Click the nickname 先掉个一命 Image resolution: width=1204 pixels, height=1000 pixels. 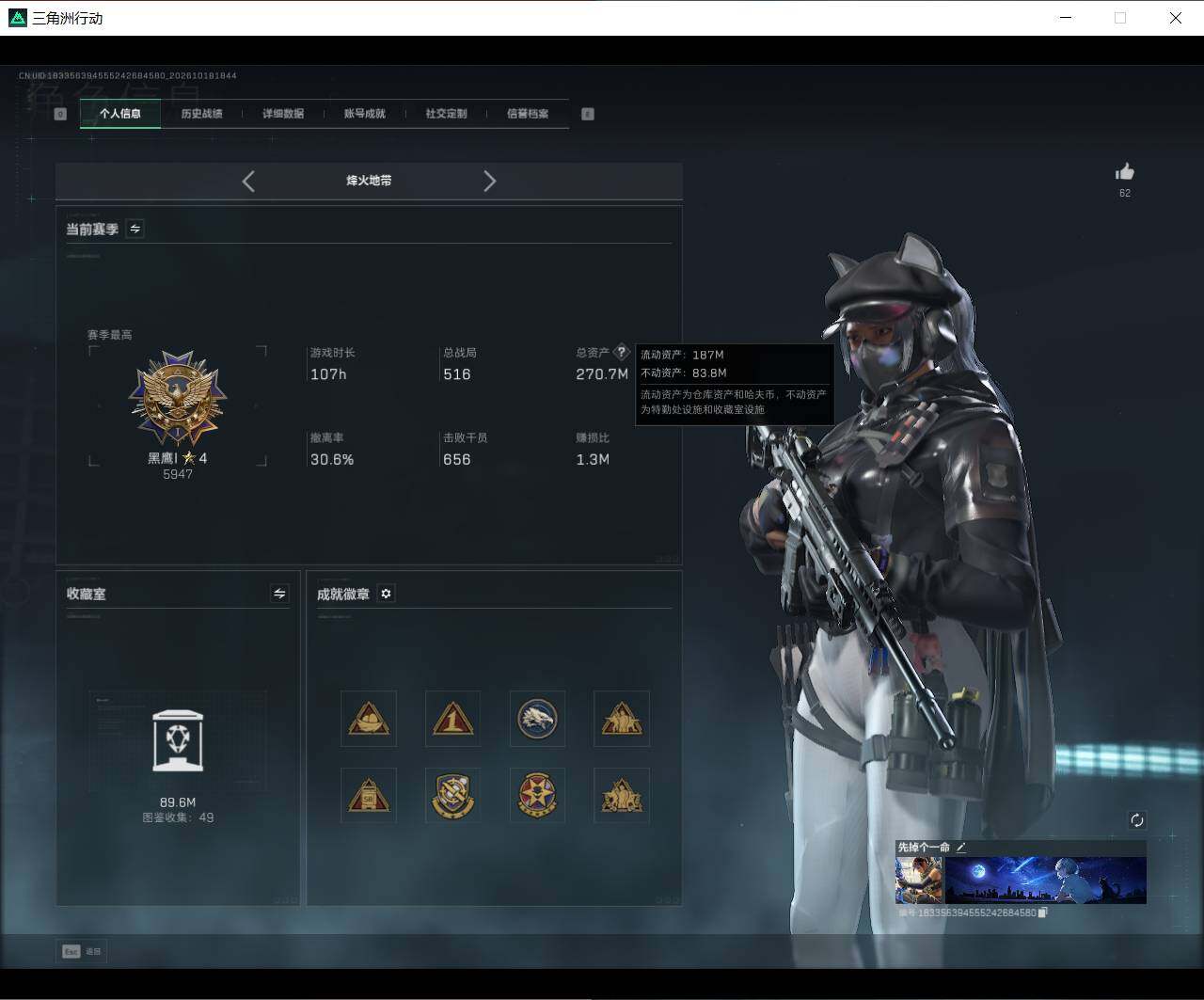[x=924, y=848]
